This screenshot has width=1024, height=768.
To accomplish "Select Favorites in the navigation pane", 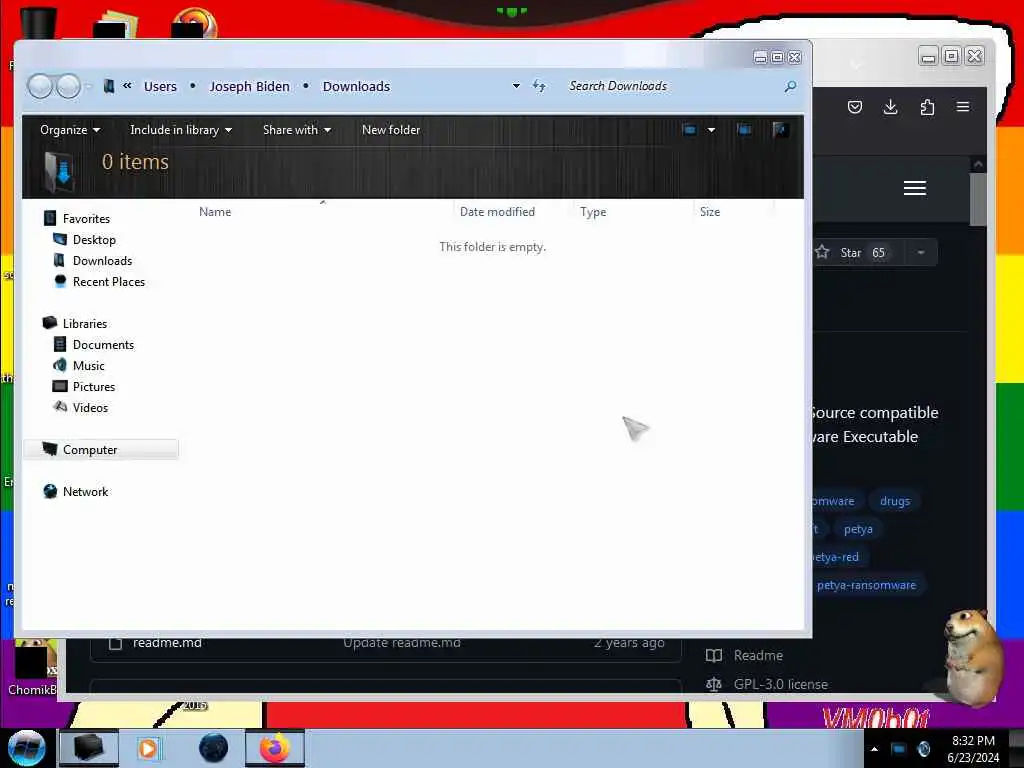I will (x=77, y=218).
